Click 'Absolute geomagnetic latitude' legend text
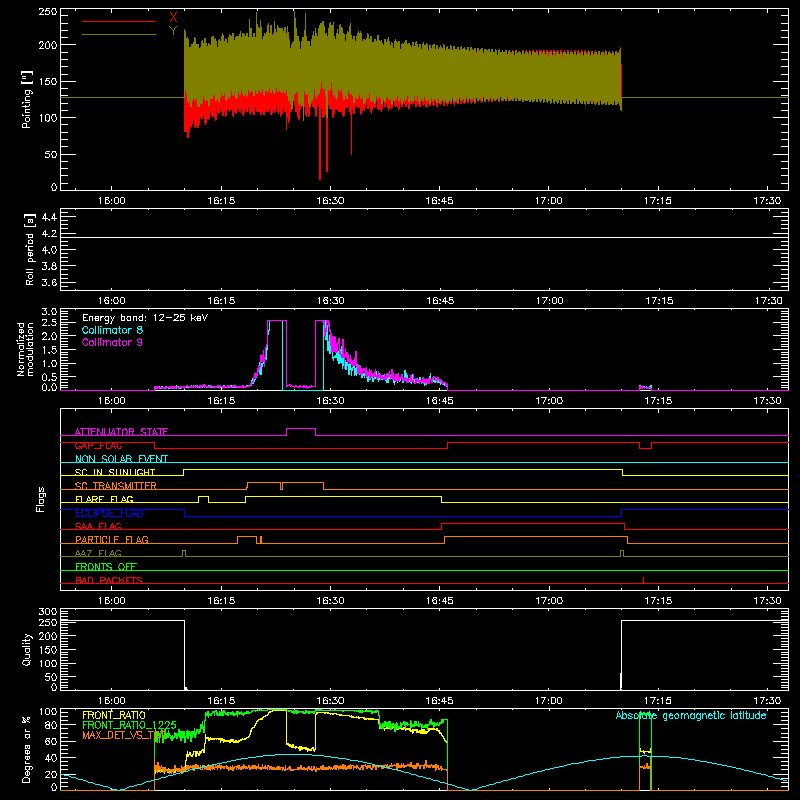 click(691, 715)
